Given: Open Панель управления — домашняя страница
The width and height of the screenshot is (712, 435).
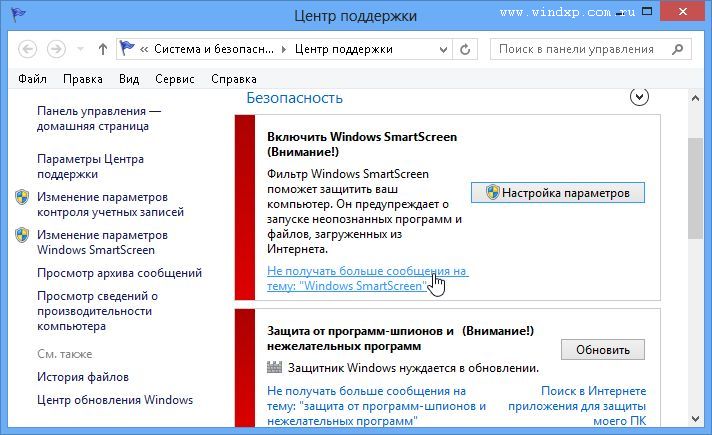Looking at the screenshot, I should point(99,118).
